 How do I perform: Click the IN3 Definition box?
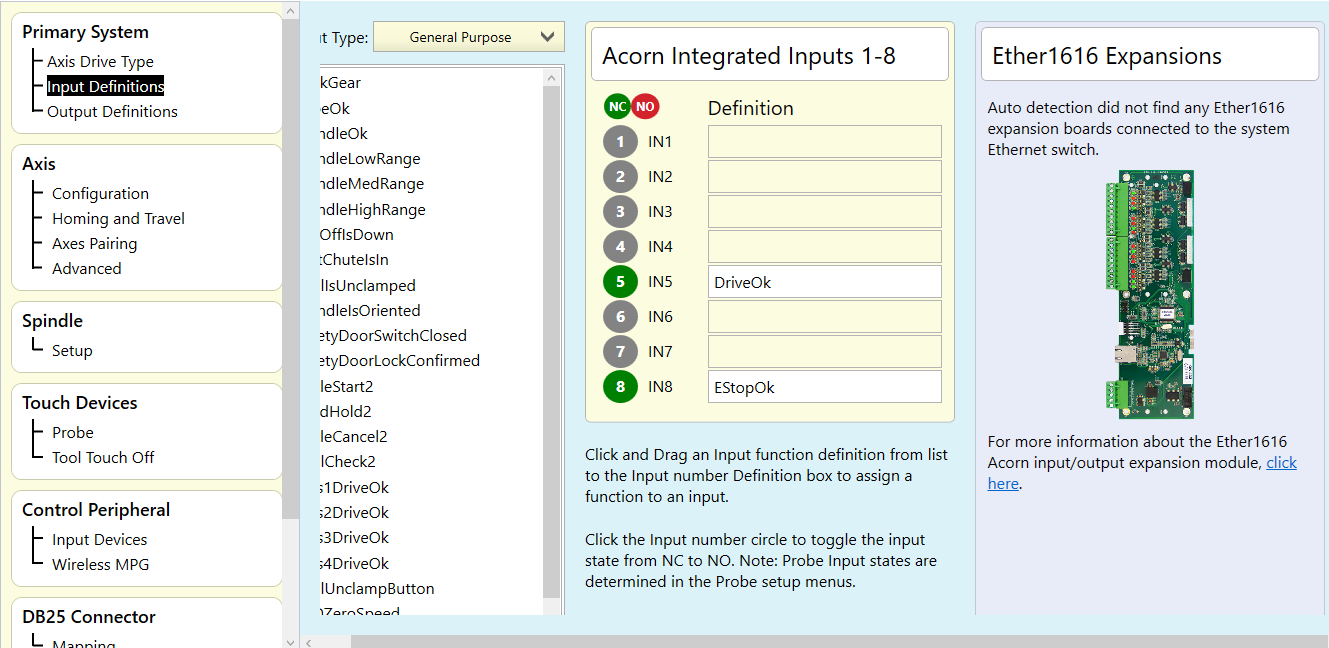(x=825, y=212)
